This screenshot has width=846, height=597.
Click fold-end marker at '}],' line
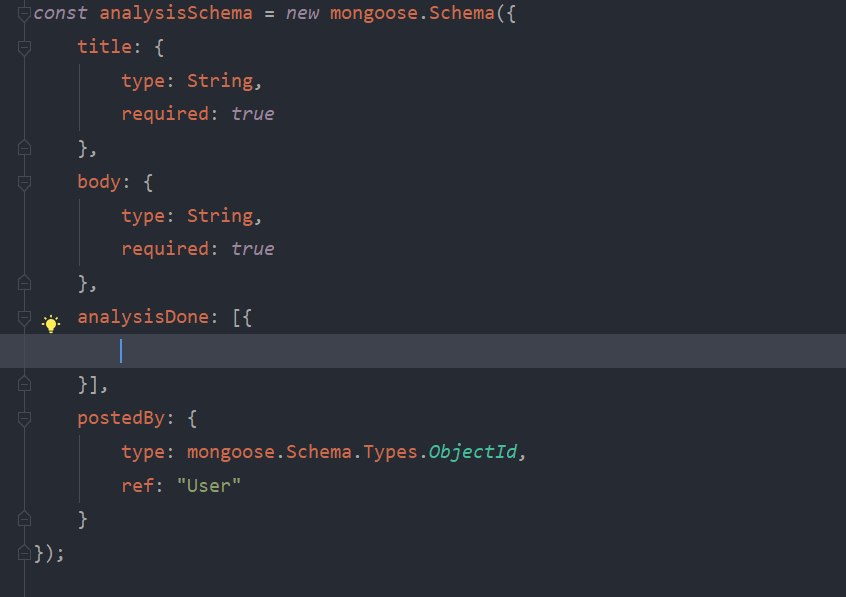[24, 384]
